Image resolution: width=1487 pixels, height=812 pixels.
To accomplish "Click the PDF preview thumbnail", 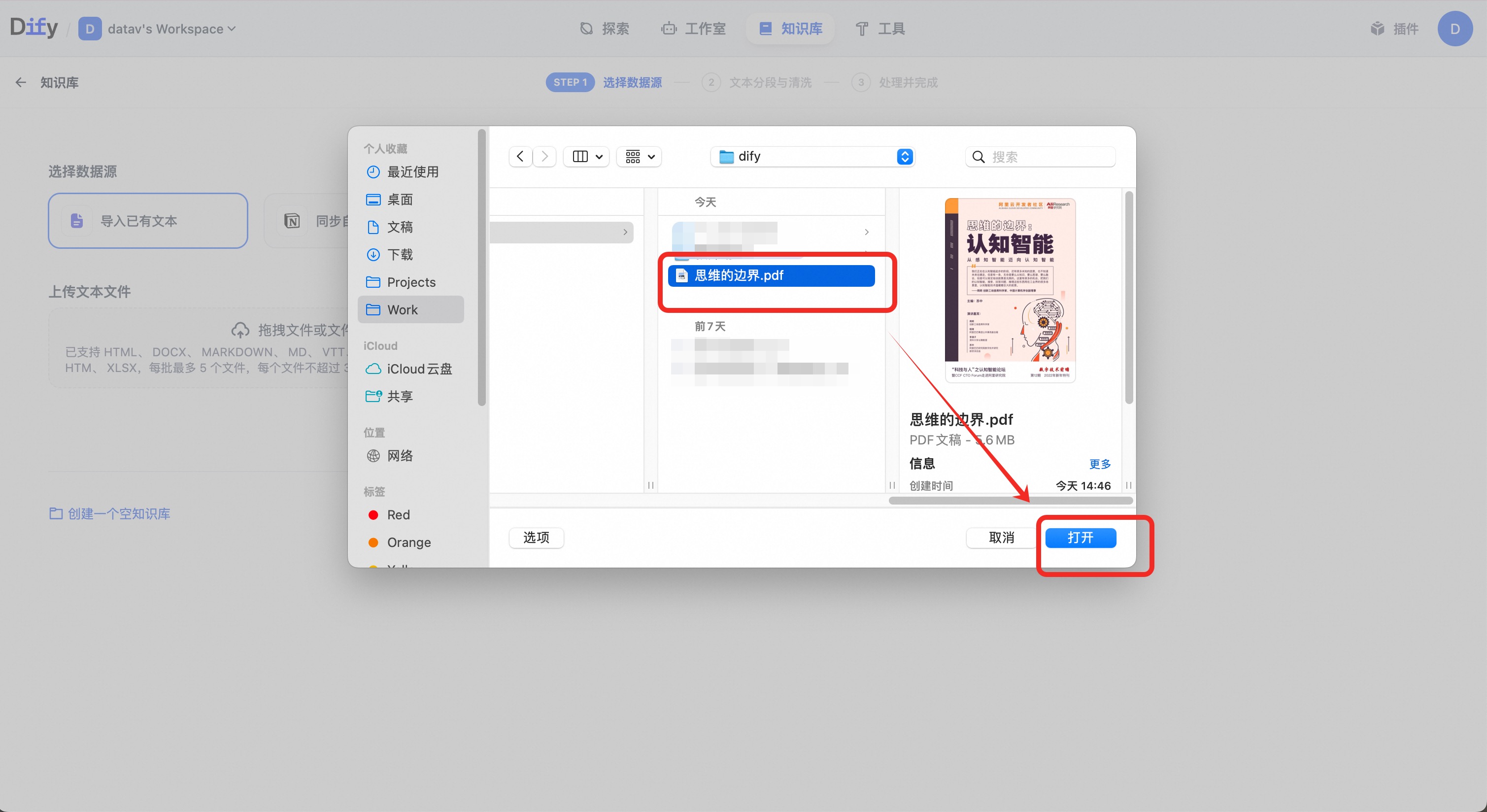I will [x=1010, y=290].
